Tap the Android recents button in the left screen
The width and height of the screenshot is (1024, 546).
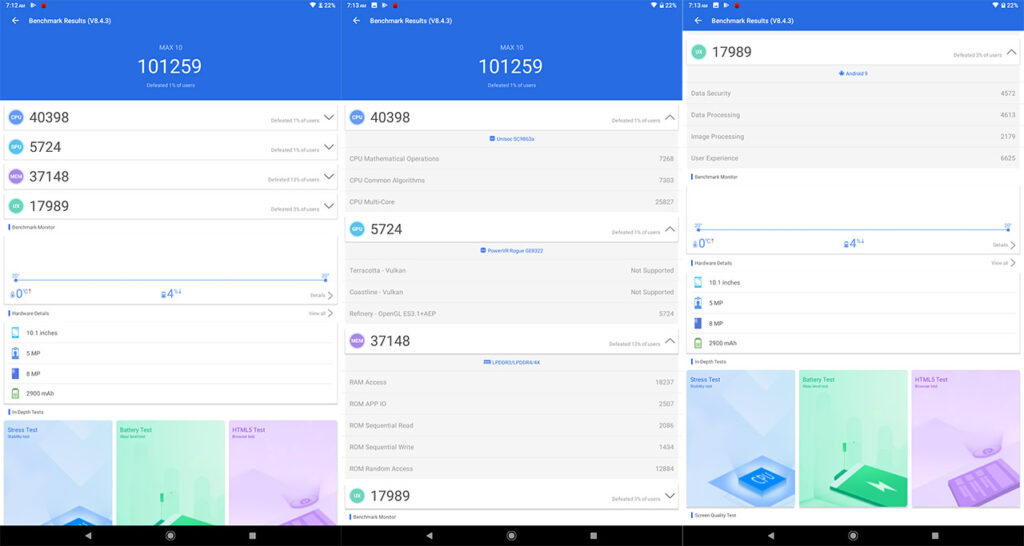253,536
